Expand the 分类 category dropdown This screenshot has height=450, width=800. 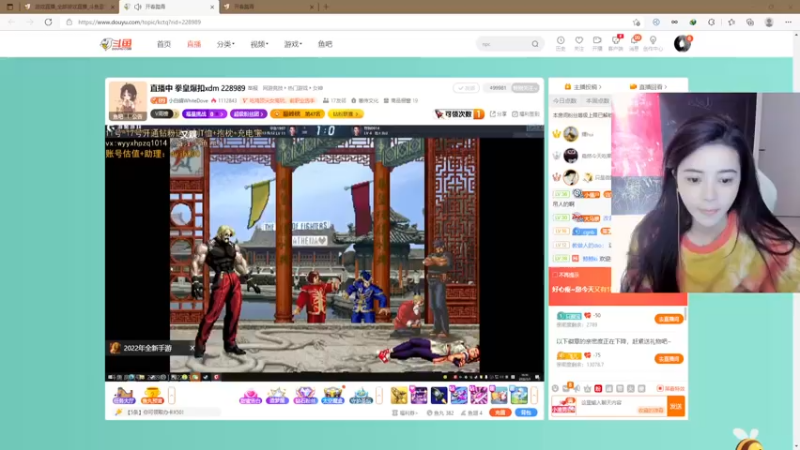point(226,44)
